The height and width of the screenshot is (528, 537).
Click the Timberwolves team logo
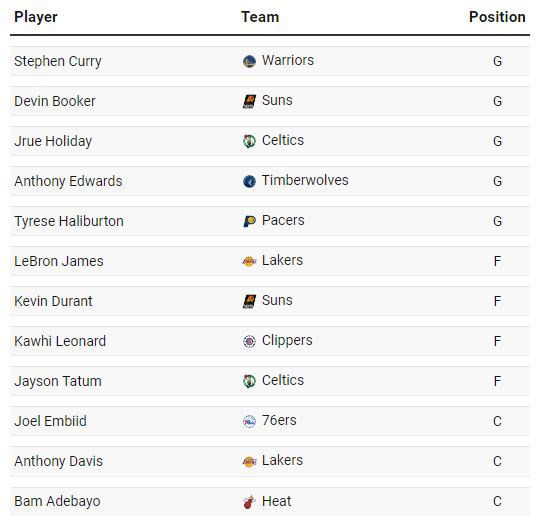coord(249,181)
